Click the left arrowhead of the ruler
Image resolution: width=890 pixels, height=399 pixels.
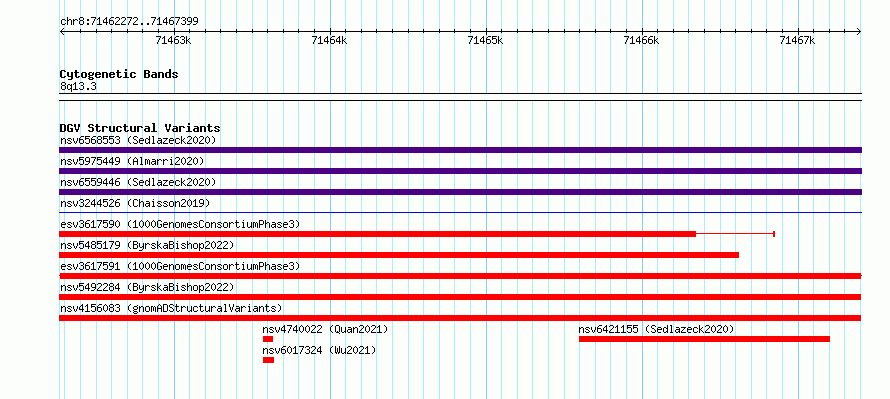tap(62, 32)
